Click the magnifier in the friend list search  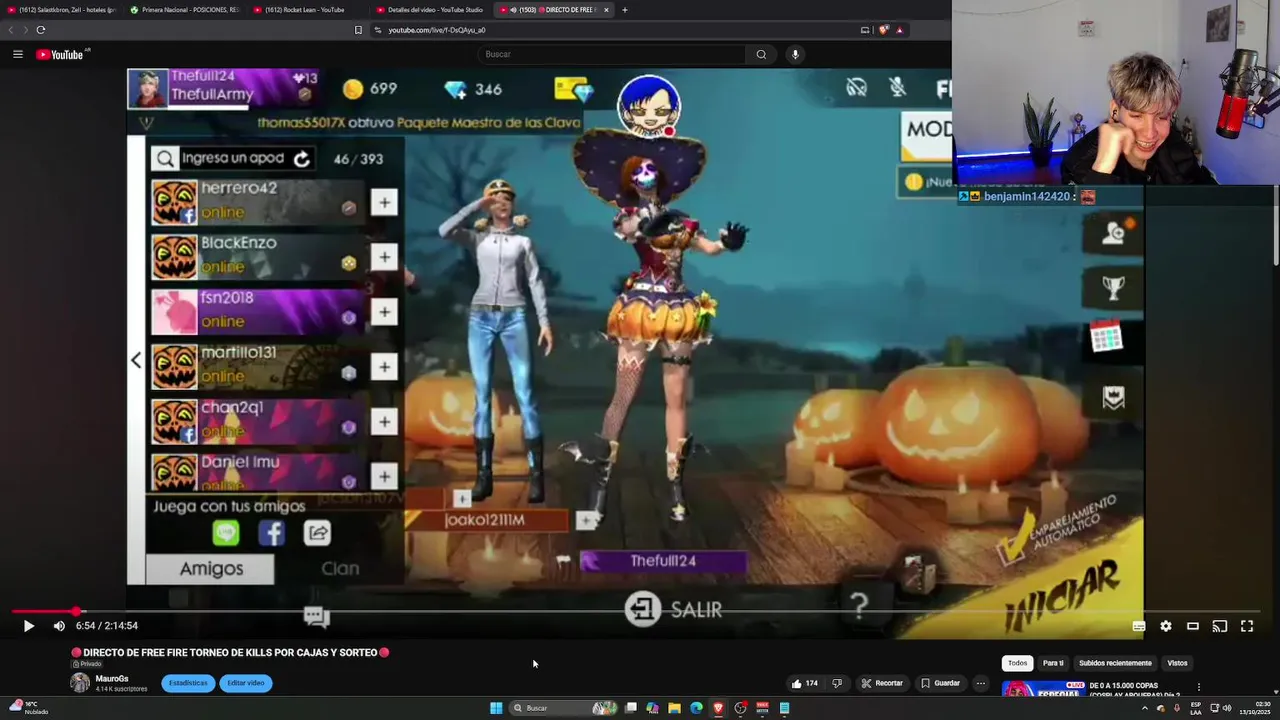click(165, 158)
